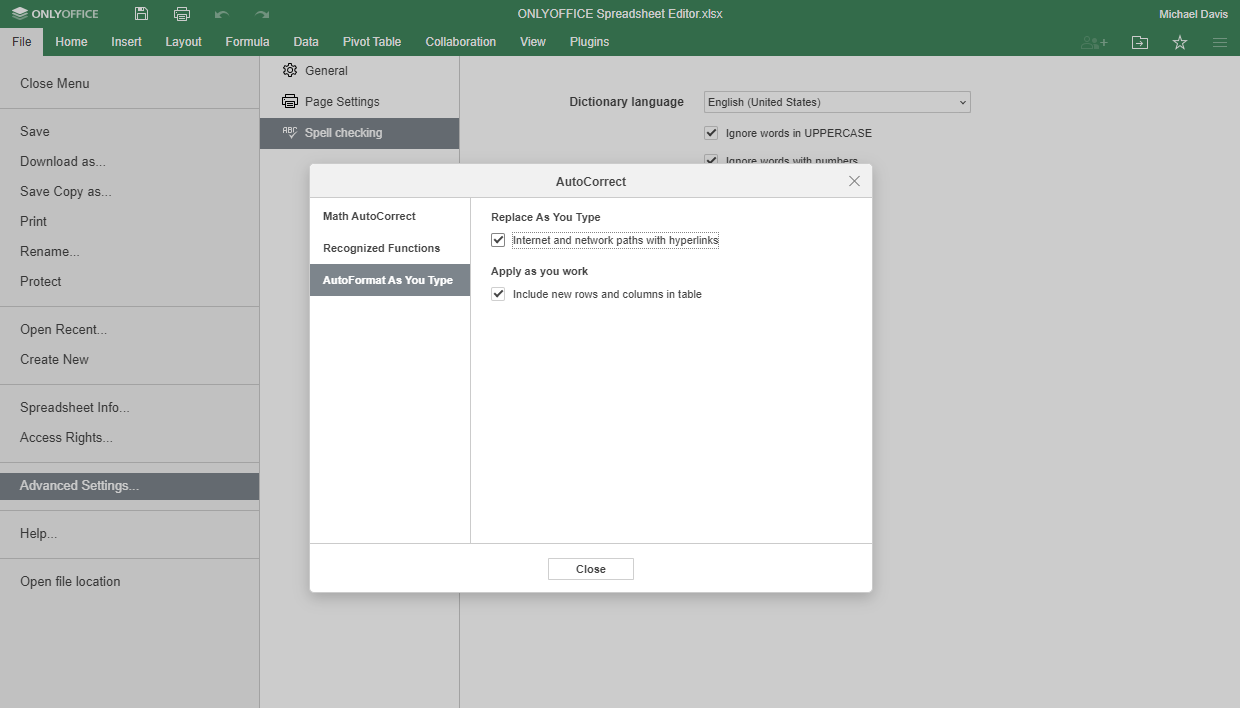Toggle Ignore words in UPPERCASE checkbox
1240x708 pixels.
(x=712, y=133)
